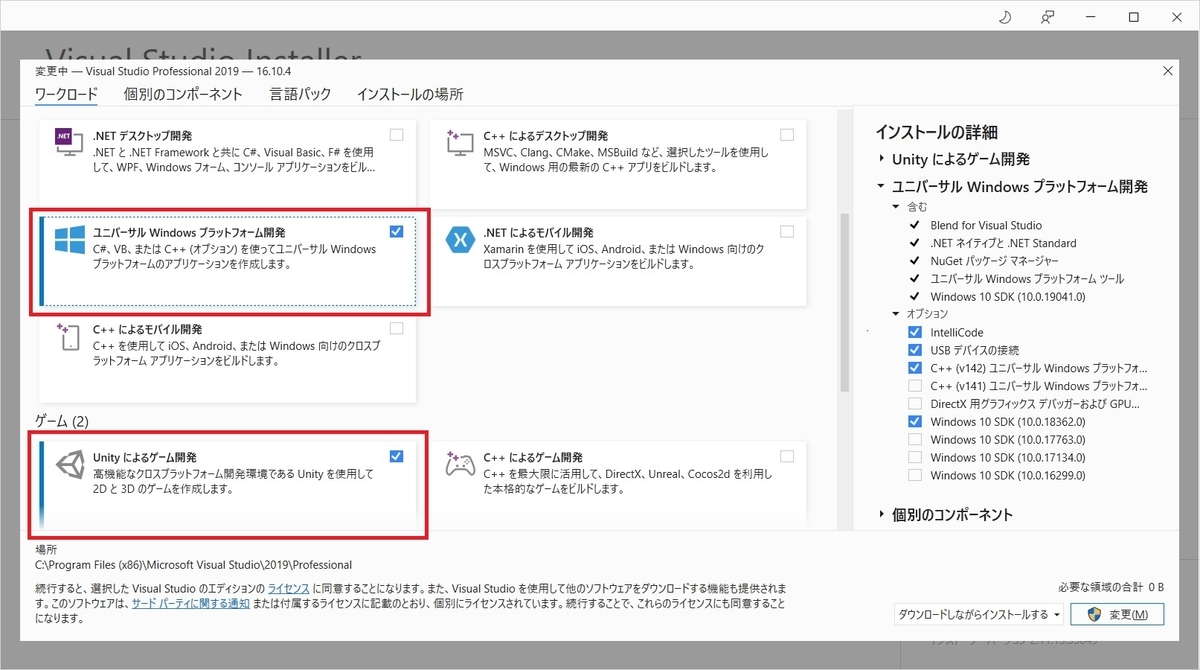Click the 変更(M) modify button

point(1117,614)
